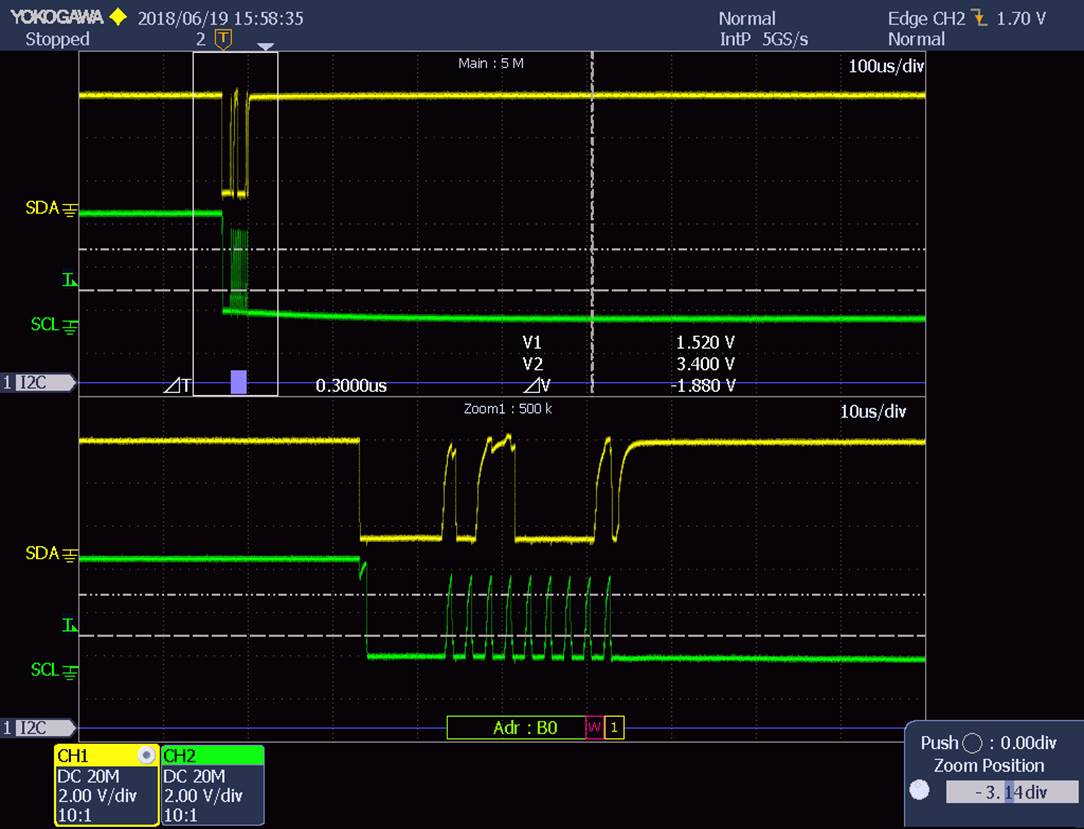Click the SDA ground marker in main window
The height and width of the screenshot is (829, 1084).
pos(52,208)
